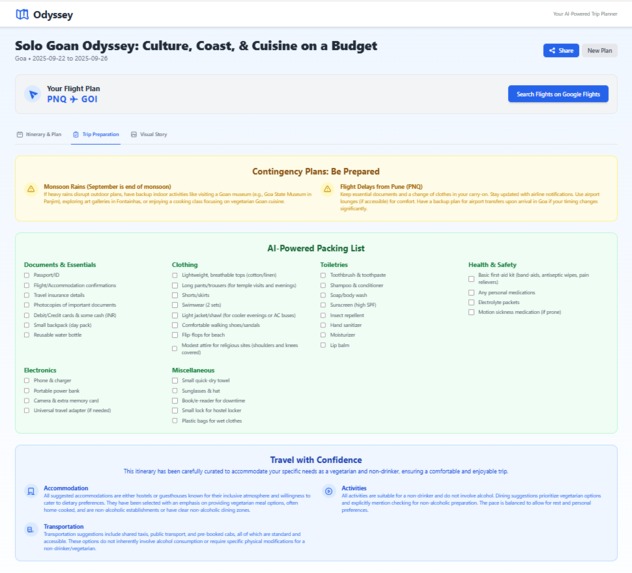Tick Plastic bags for wet clothes
The height and width of the screenshot is (573, 632).
175,421
